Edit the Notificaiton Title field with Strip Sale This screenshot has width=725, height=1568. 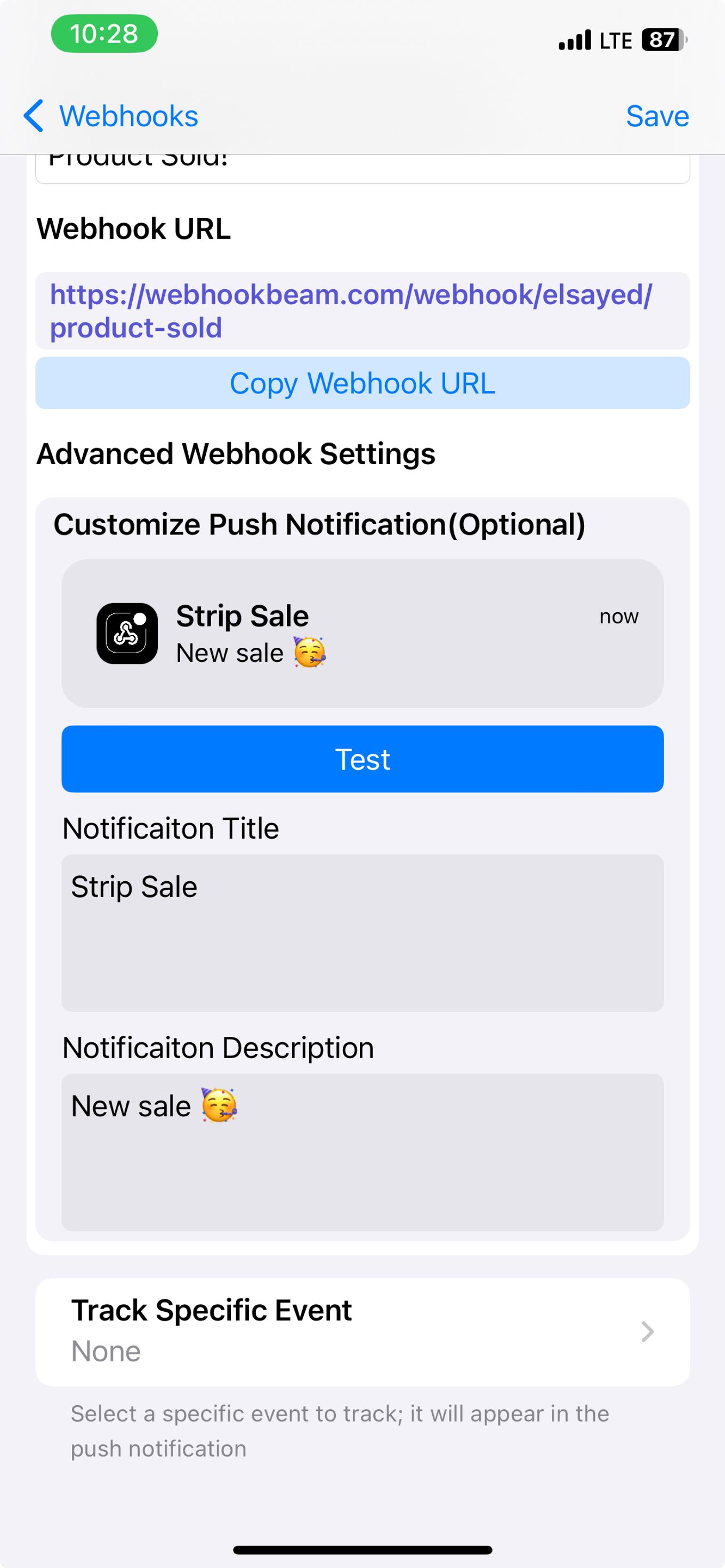[x=362, y=932]
